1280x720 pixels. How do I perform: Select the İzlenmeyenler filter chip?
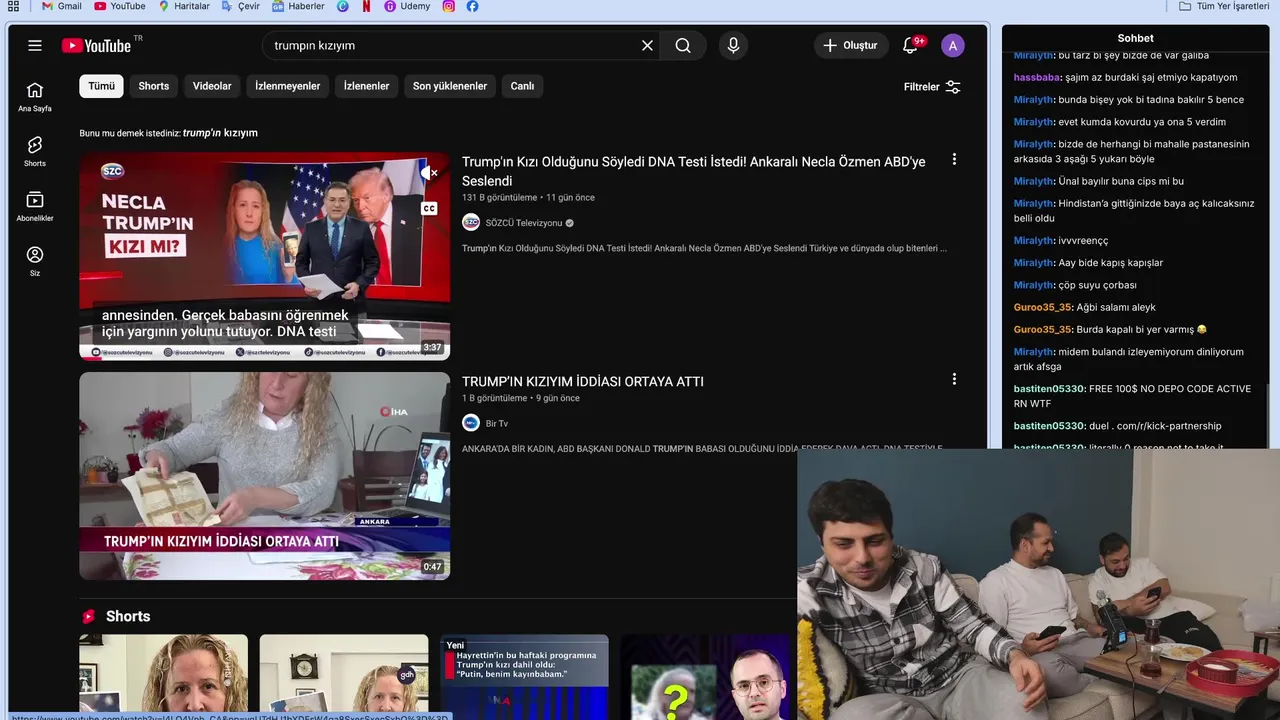pos(288,86)
